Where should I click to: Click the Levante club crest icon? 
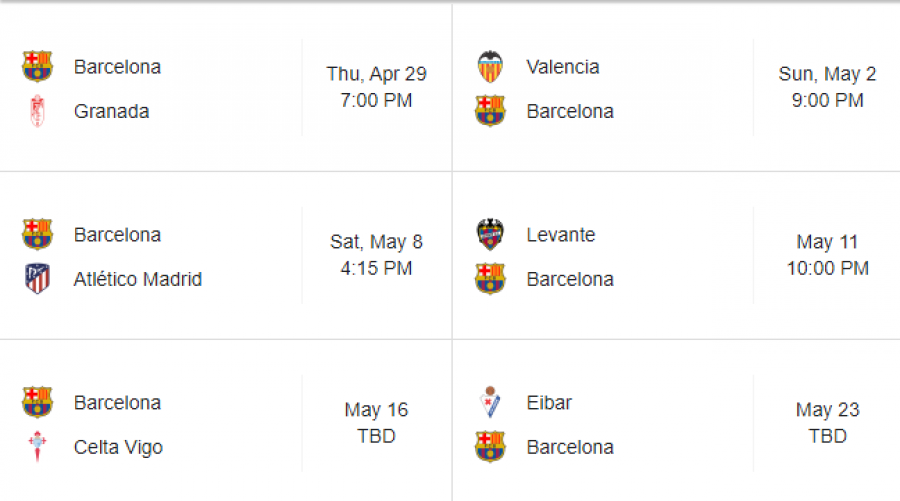click(490, 235)
